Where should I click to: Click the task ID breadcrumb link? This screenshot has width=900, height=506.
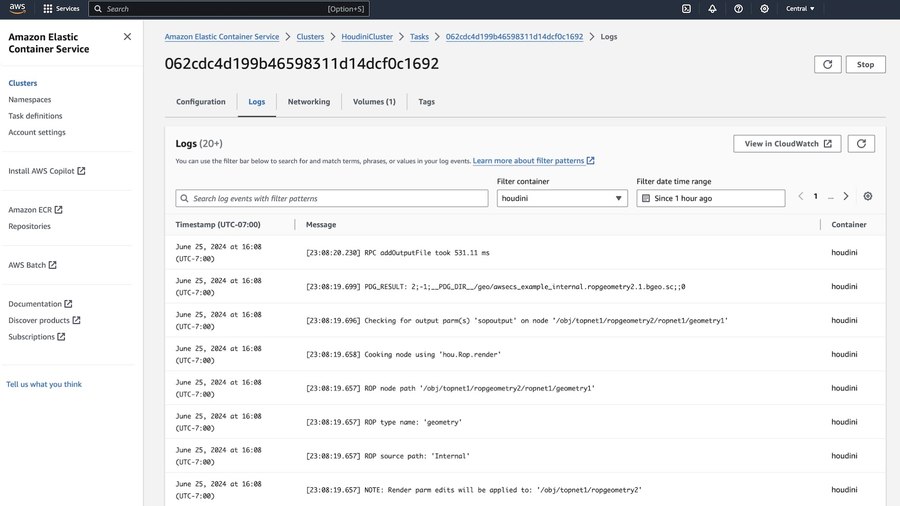pos(514,37)
